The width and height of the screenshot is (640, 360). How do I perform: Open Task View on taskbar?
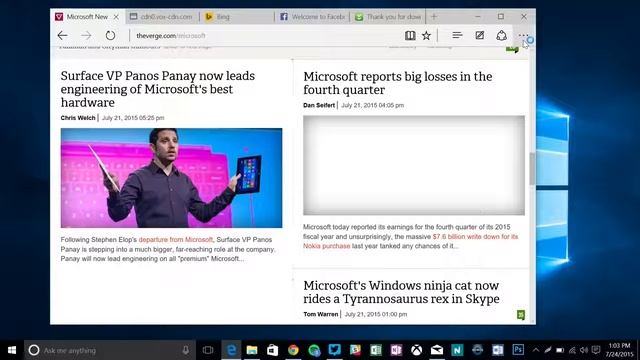[x=208, y=350]
